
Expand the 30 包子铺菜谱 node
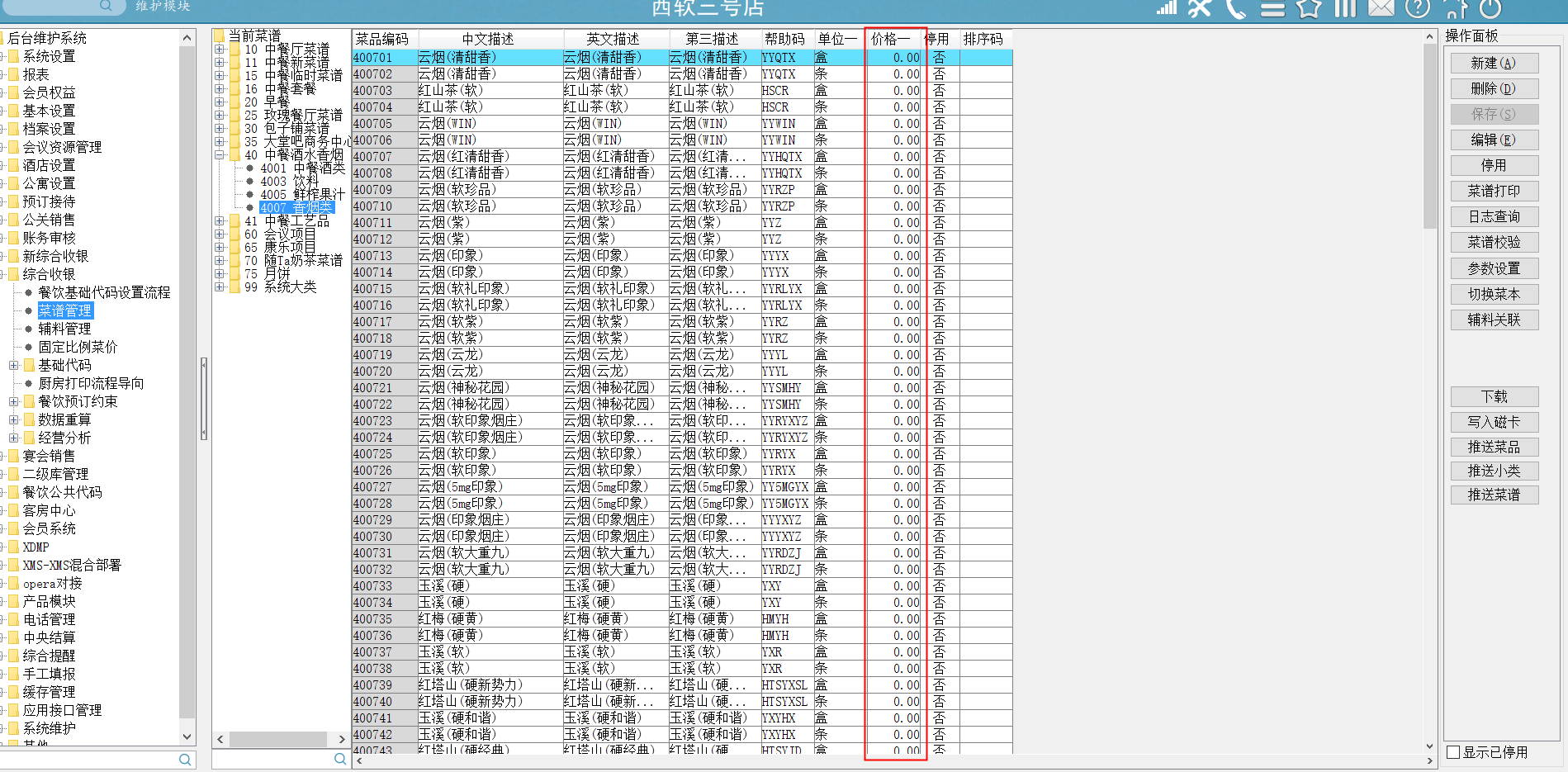[x=220, y=129]
